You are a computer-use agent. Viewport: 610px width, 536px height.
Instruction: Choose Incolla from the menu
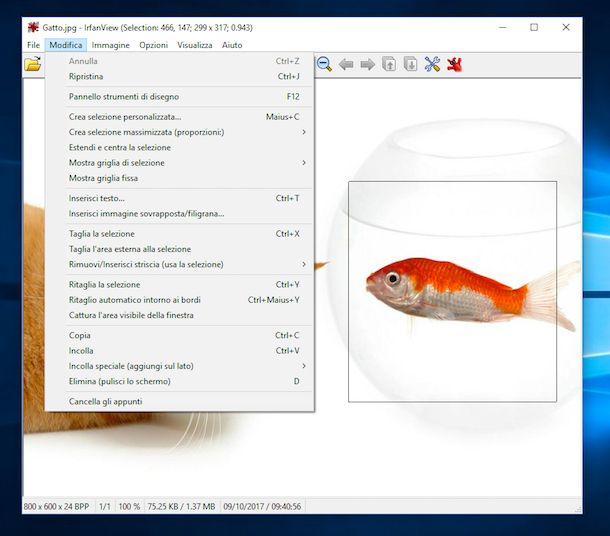tap(180, 351)
